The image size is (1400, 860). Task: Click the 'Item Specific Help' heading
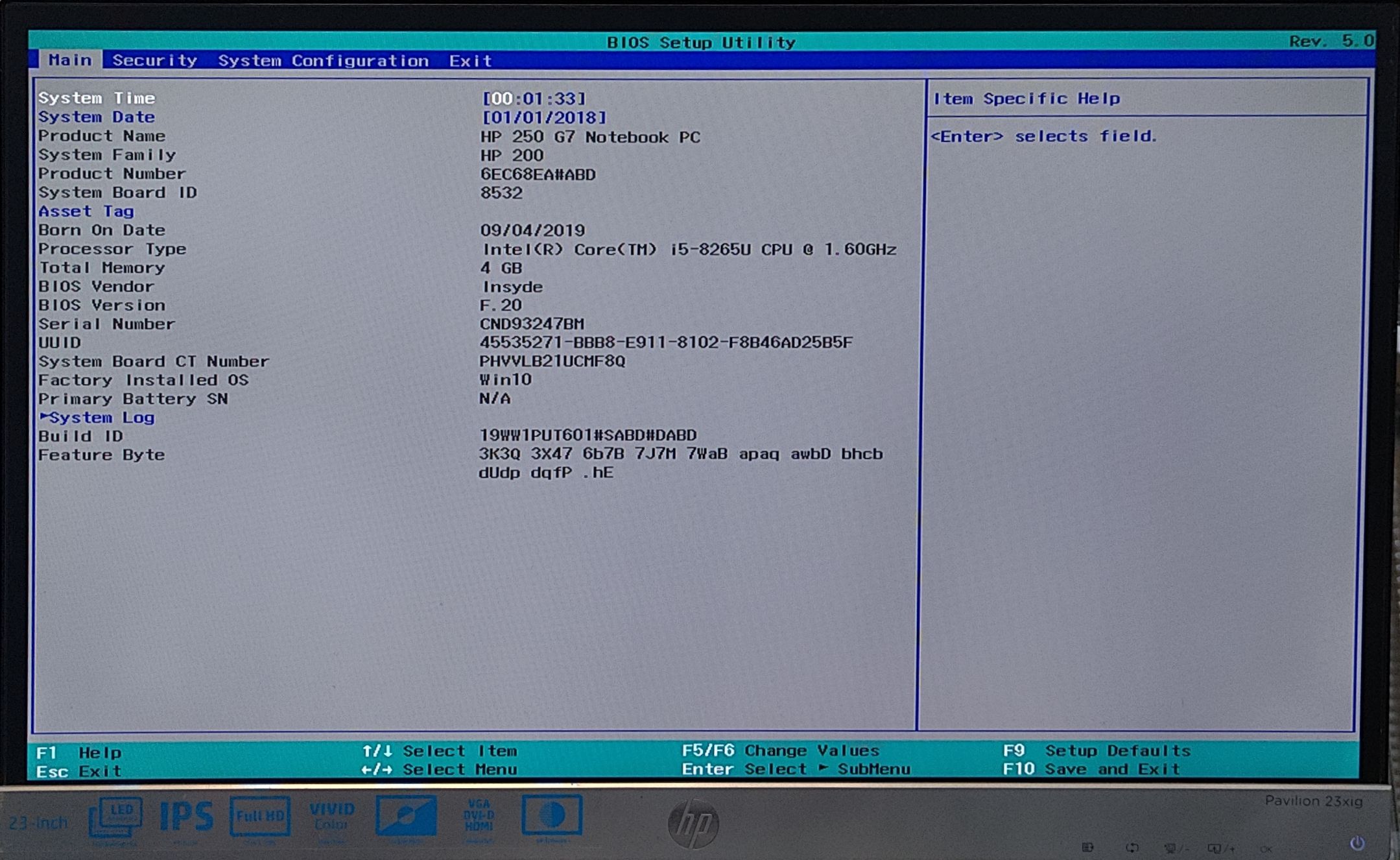tap(1026, 99)
